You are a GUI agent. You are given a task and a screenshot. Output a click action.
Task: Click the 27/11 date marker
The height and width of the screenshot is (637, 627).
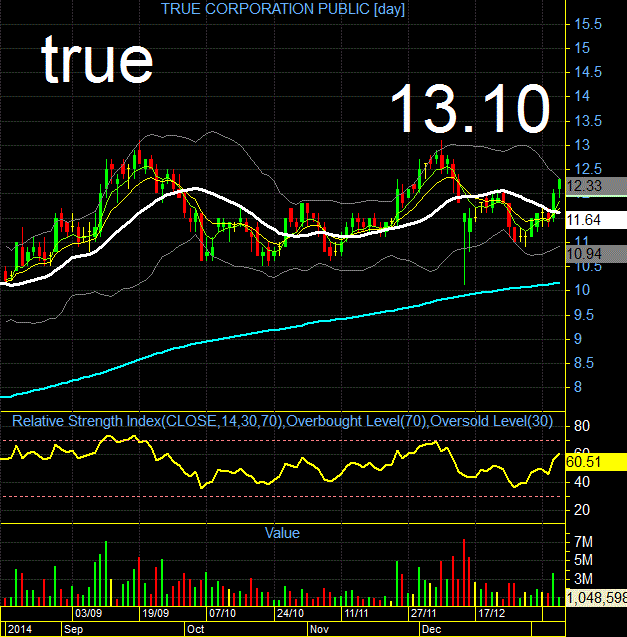pyautogui.click(x=423, y=613)
